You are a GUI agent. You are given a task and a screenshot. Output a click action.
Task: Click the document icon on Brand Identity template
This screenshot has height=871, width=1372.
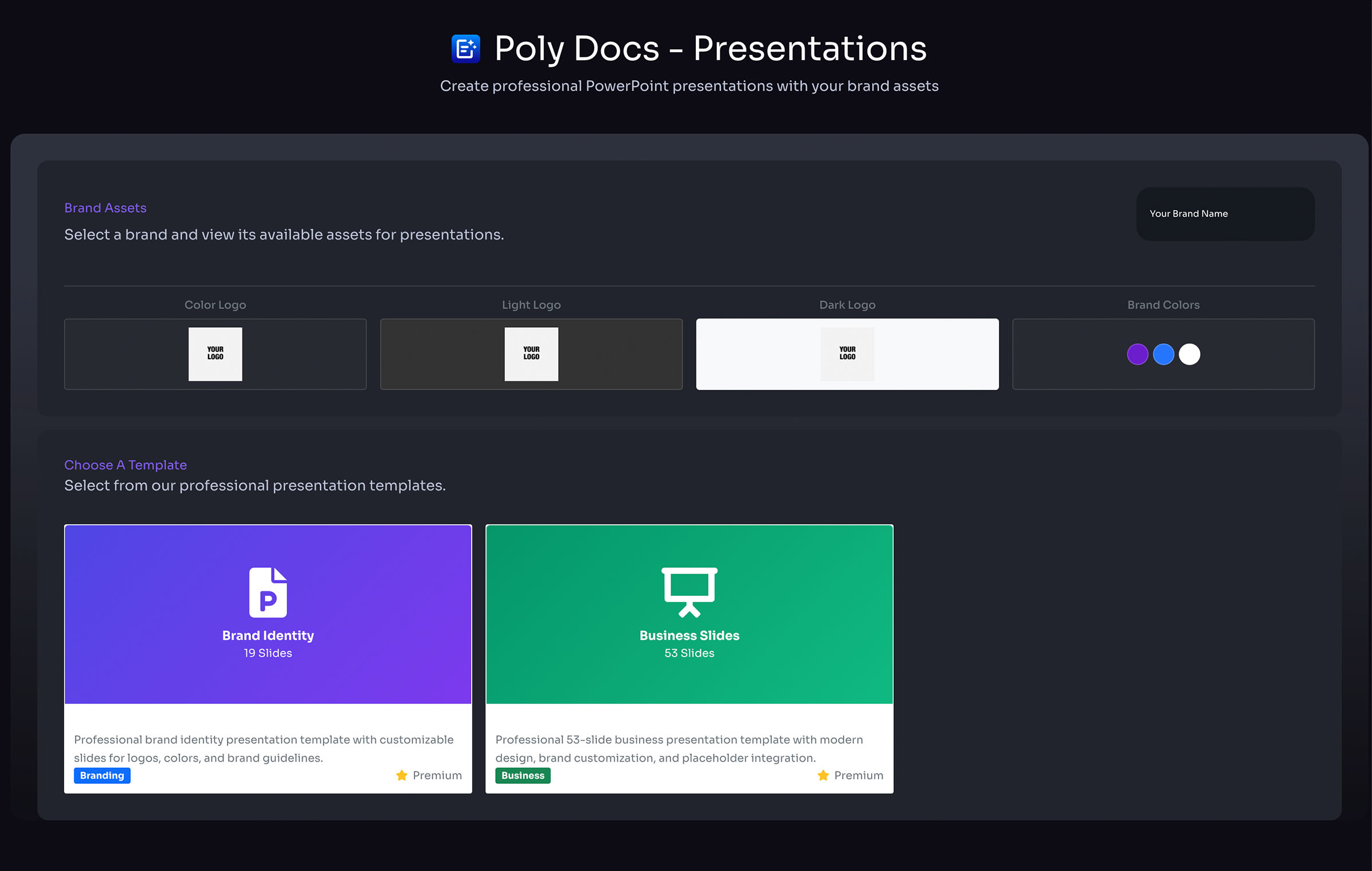tap(268, 593)
